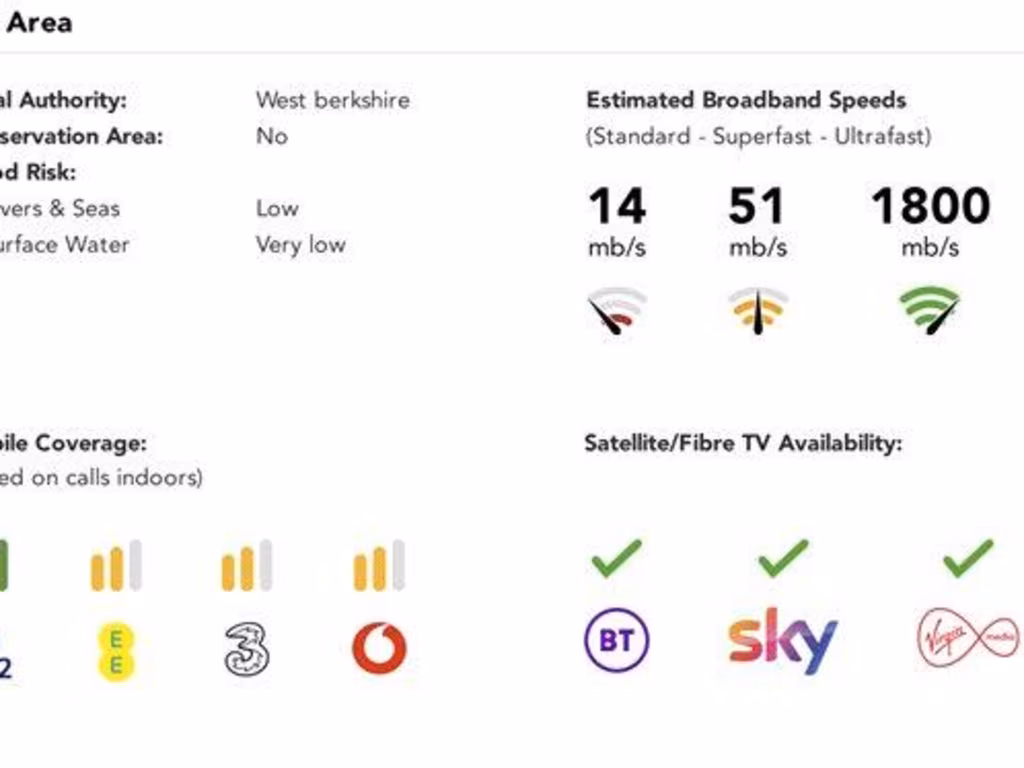This screenshot has height=768, width=1024.
Task: Click the West berkshire authority text
Action: (332, 100)
